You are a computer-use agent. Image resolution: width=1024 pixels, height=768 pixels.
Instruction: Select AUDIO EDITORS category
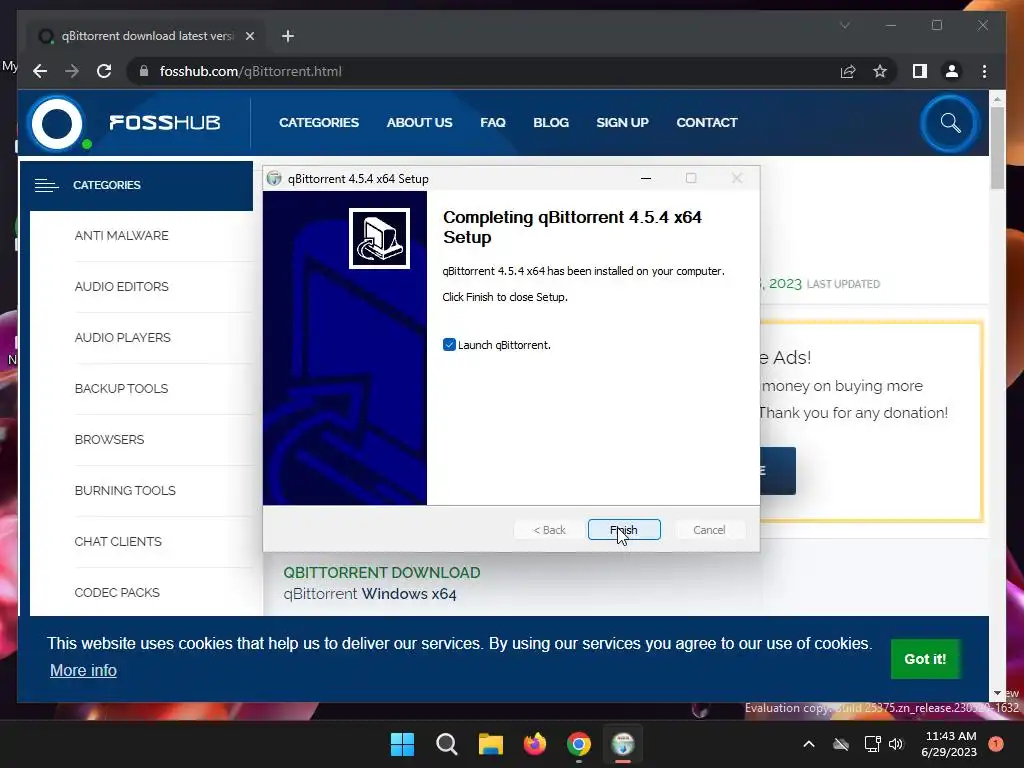(x=121, y=287)
